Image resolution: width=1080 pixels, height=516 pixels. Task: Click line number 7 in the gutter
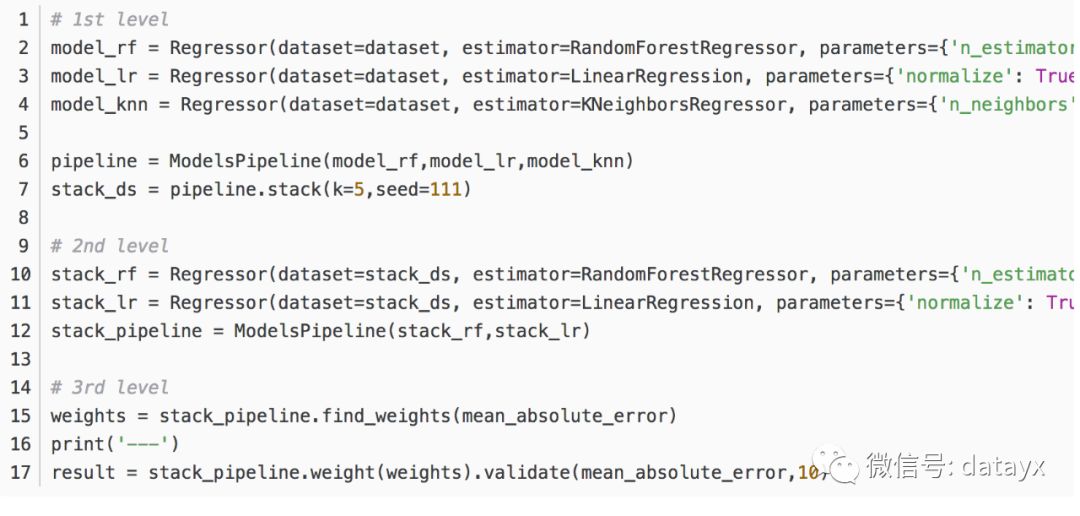coord(23,189)
